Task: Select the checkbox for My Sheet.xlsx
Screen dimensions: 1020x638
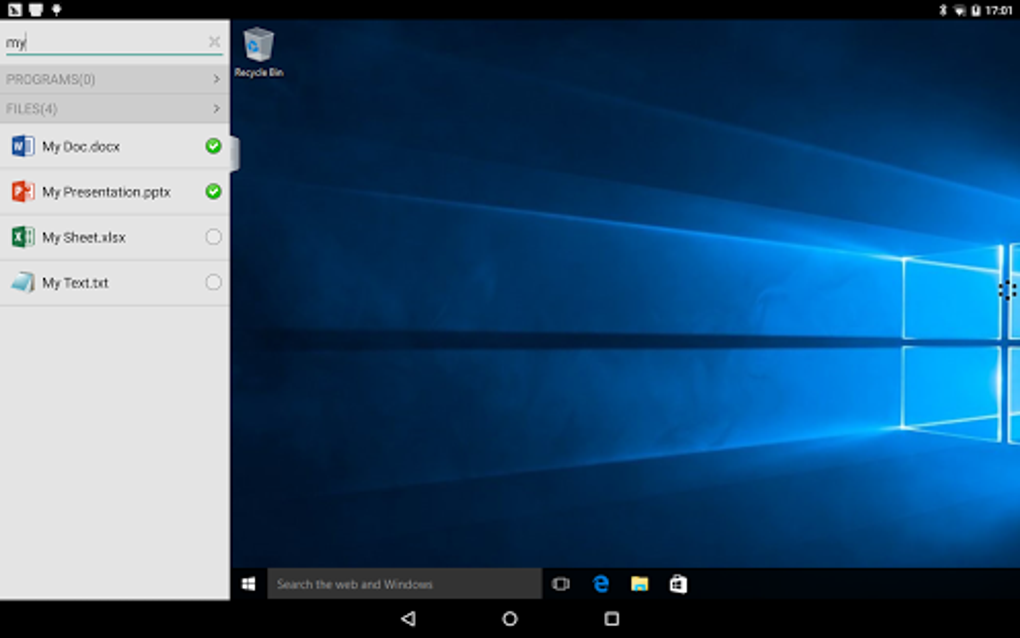Action: (212, 237)
